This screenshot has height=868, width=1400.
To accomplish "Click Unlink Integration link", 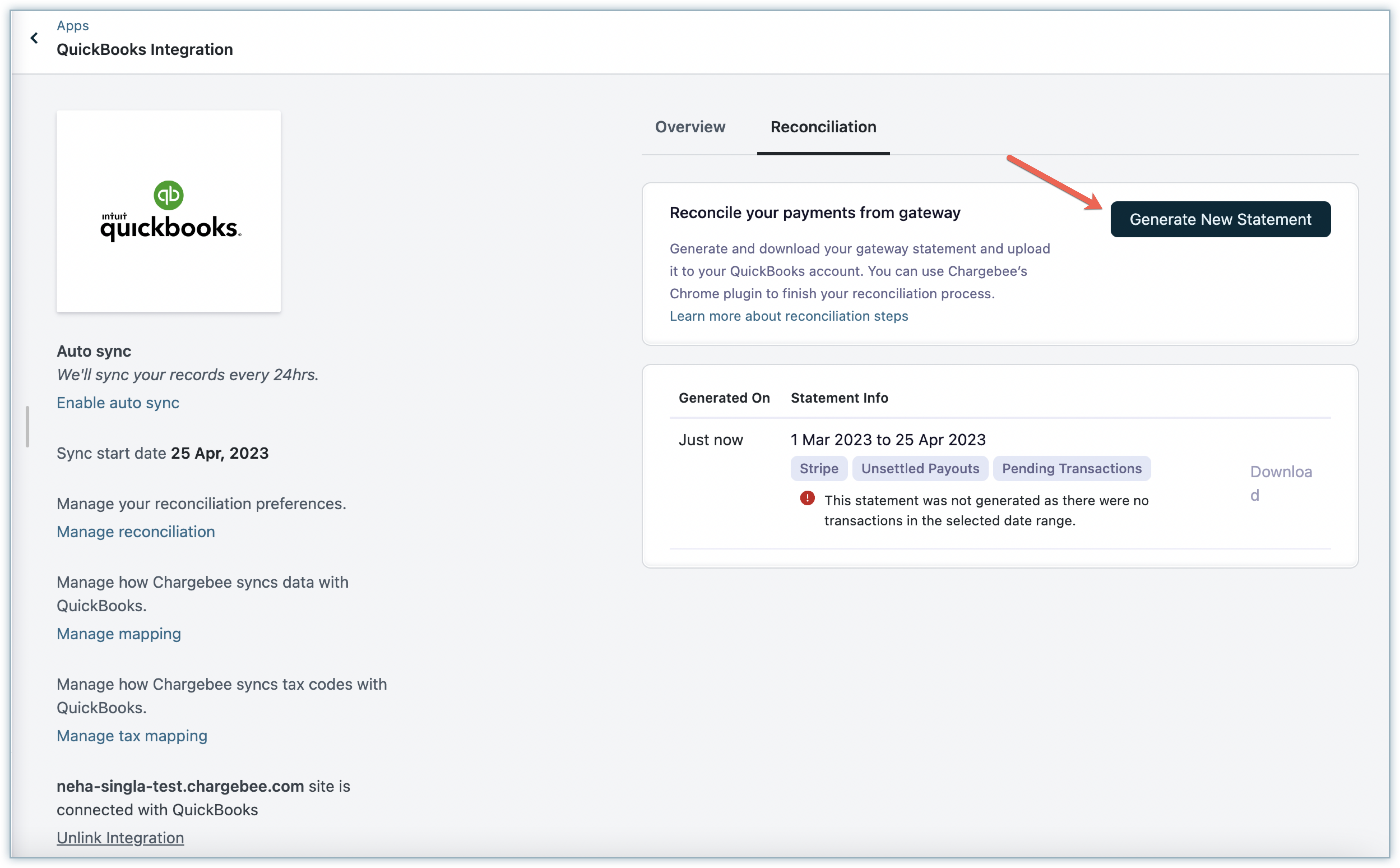I will click(x=120, y=837).
